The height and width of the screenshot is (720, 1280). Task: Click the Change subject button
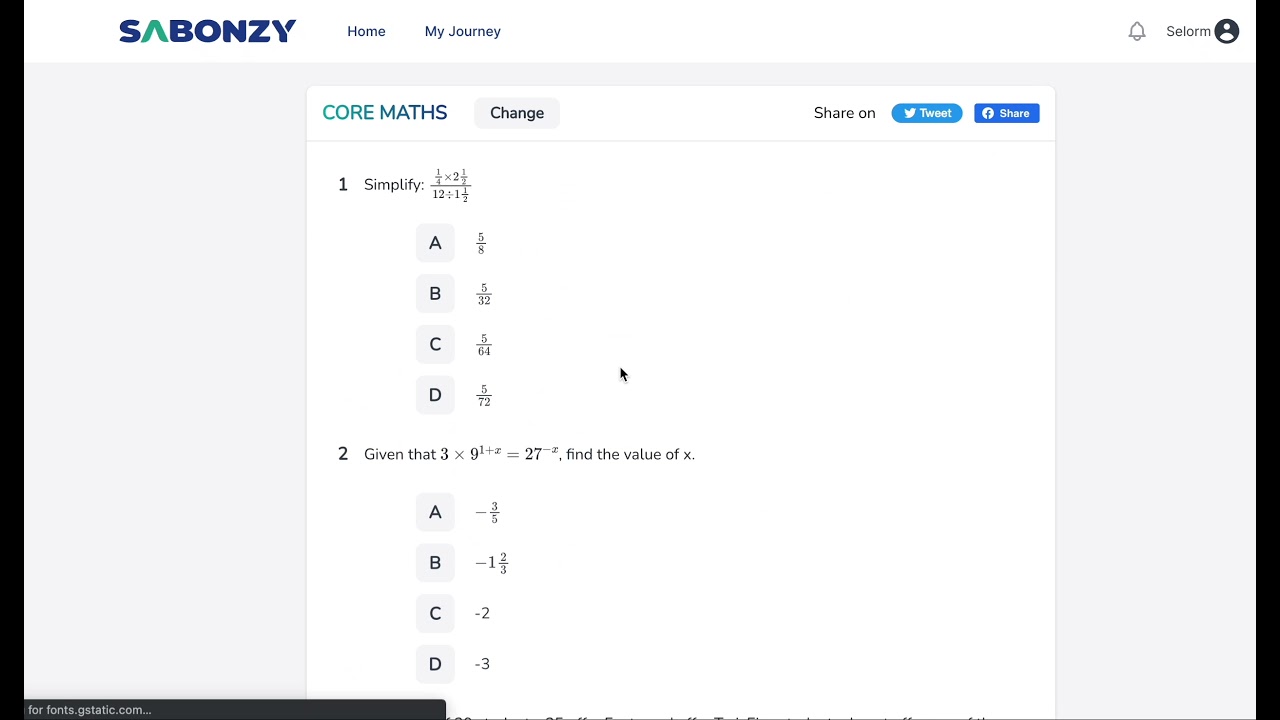click(x=517, y=113)
